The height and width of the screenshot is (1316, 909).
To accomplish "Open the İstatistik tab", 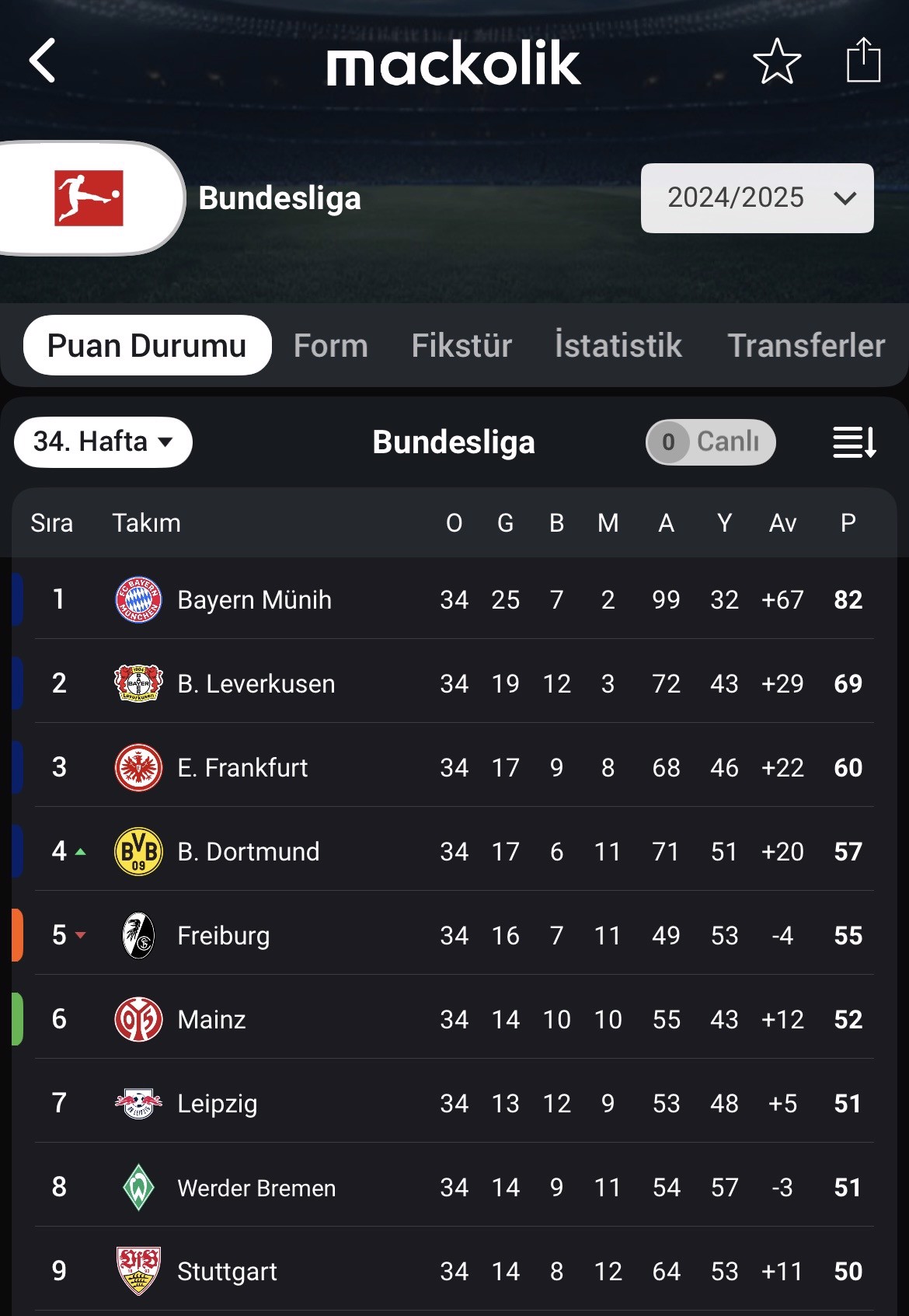I will pos(618,345).
